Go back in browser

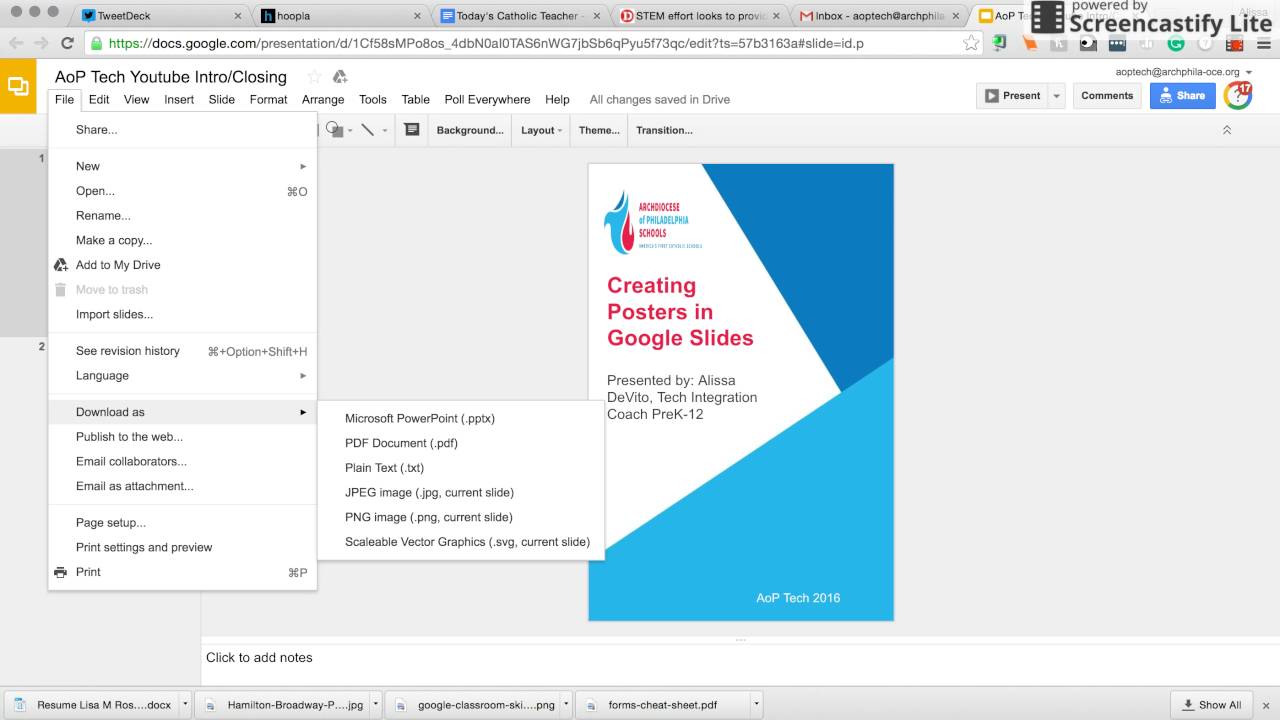[16, 43]
